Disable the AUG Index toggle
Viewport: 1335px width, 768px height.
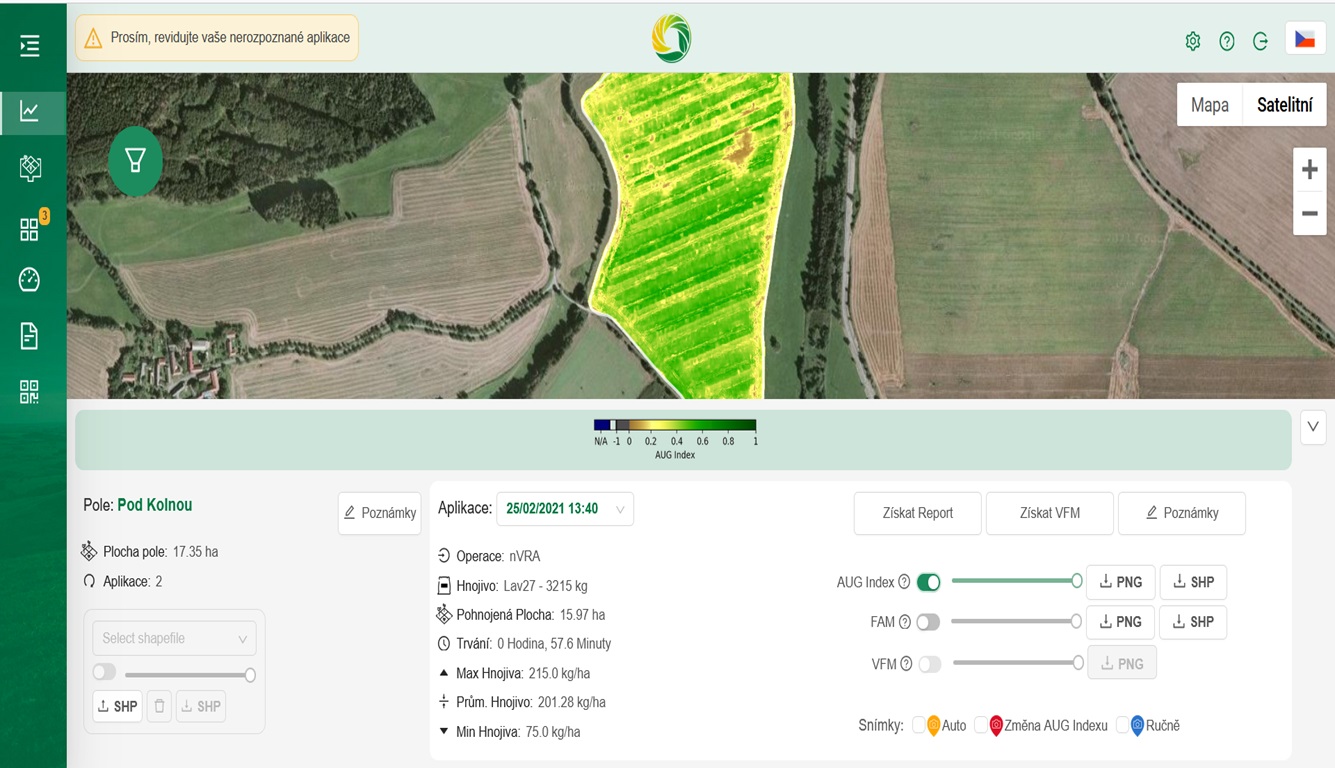pyautogui.click(x=928, y=582)
